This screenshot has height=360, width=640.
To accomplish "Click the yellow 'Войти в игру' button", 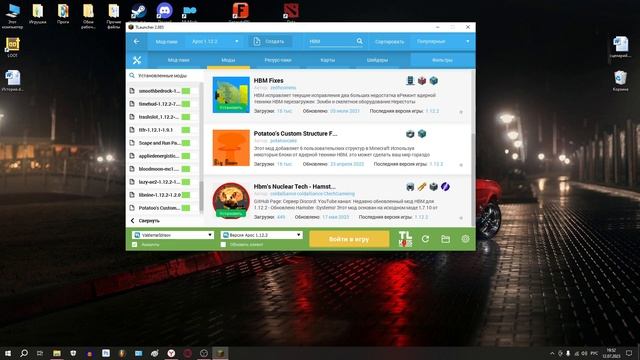I will click(x=349, y=239).
